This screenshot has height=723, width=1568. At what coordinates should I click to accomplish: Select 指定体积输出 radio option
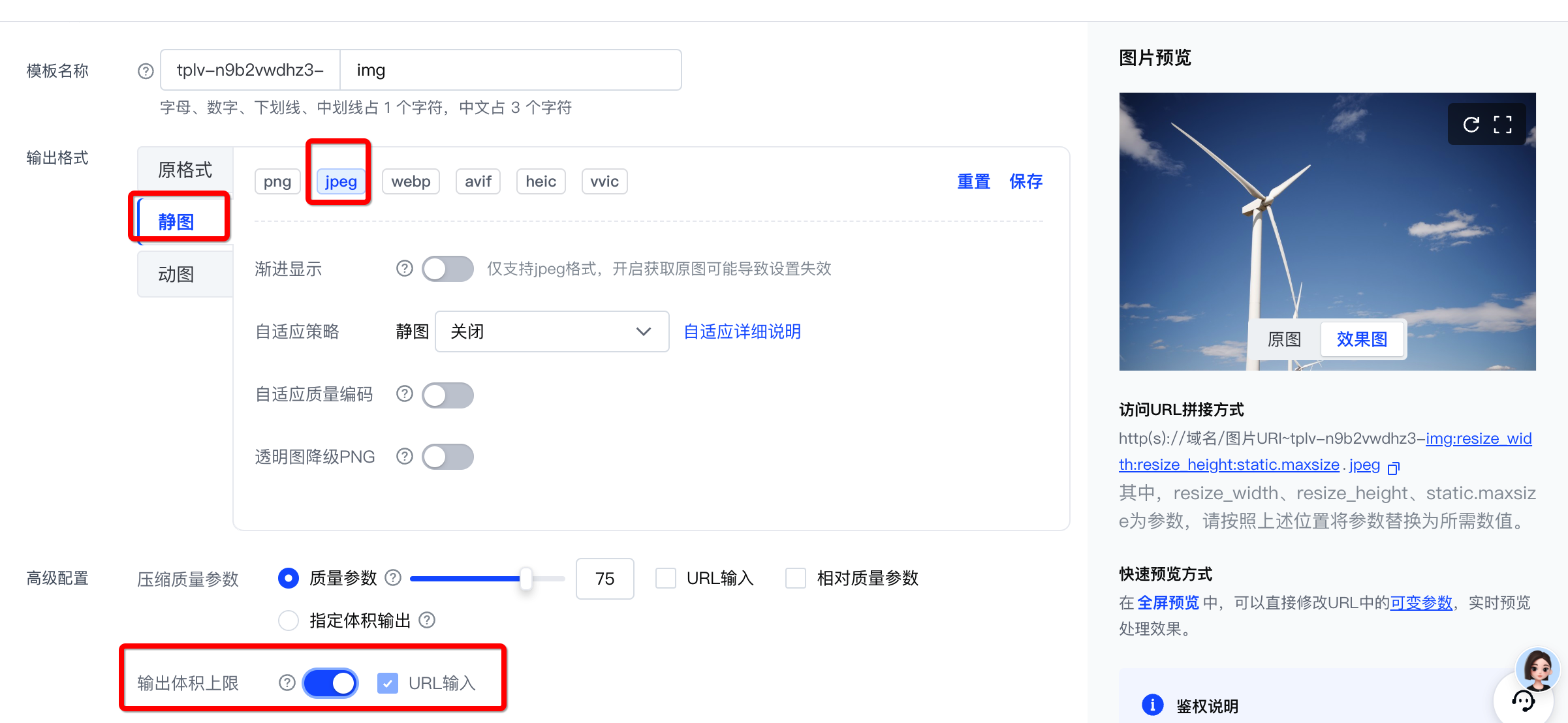click(x=289, y=620)
